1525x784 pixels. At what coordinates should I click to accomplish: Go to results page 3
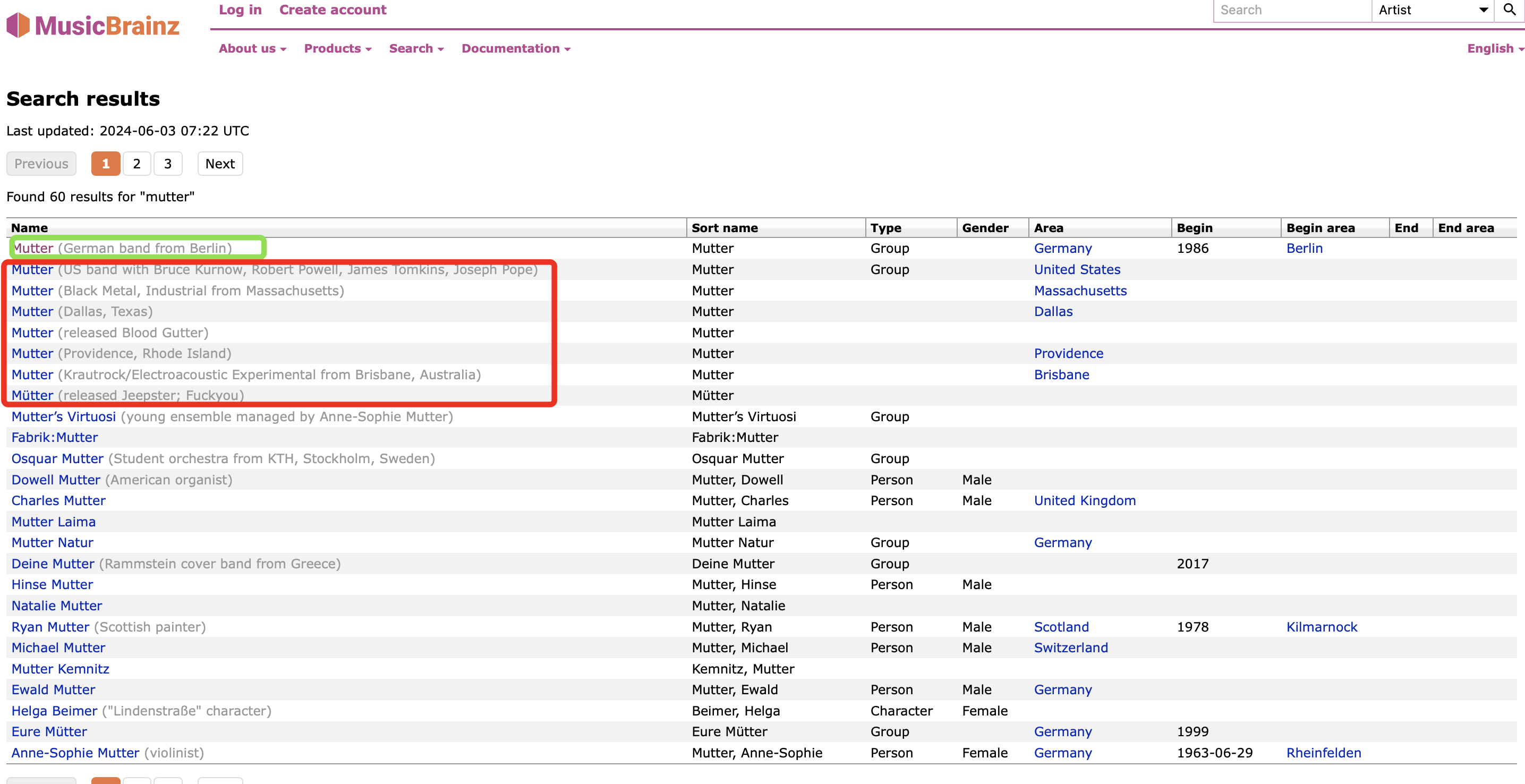pos(167,164)
